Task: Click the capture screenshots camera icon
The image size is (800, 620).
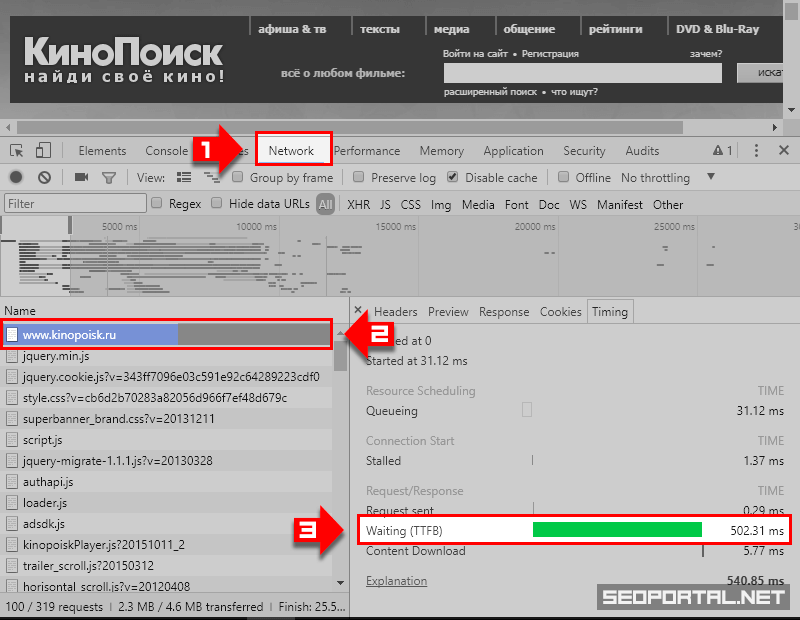Action: coord(81,178)
